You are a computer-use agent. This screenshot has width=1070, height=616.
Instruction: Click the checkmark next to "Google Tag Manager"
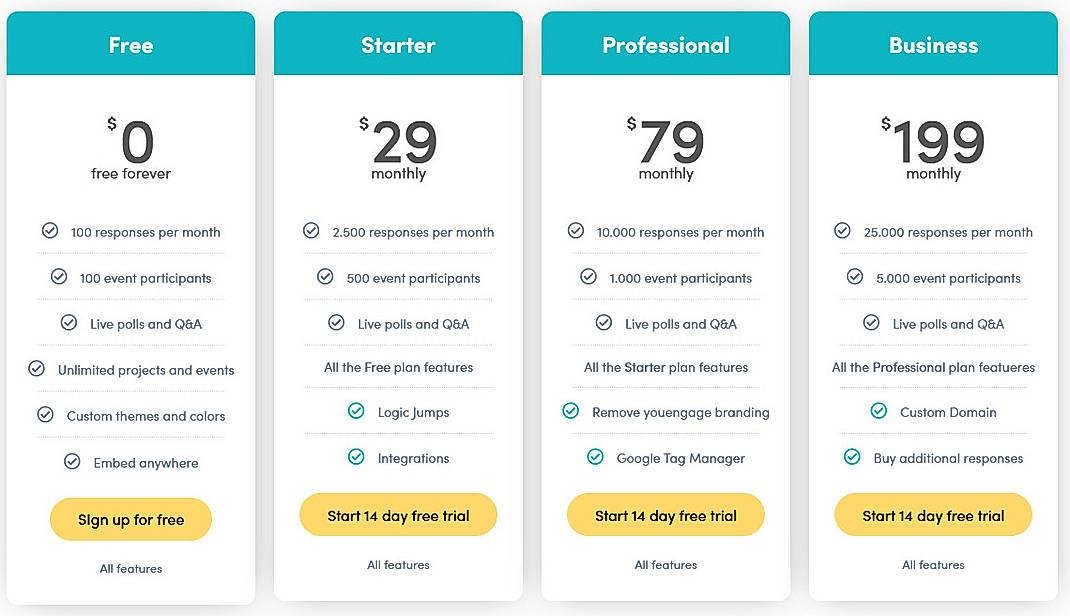click(x=596, y=458)
